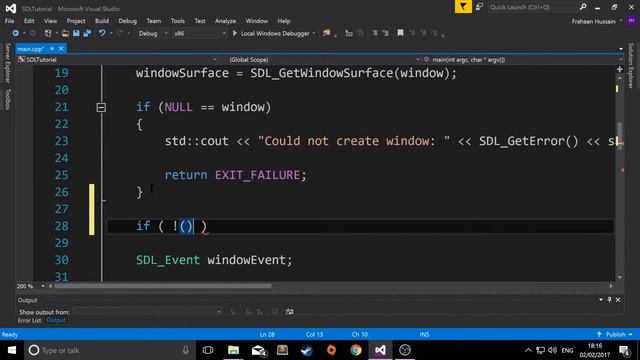Open the Server Explorer side tab
The height and width of the screenshot is (360, 640).
click(7, 63)
